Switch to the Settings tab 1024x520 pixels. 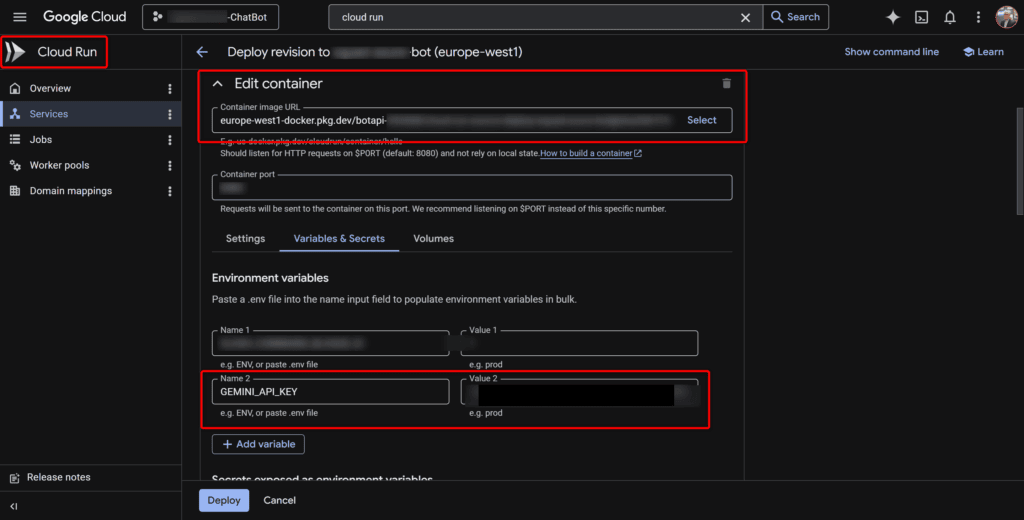[x=246, y=238]
